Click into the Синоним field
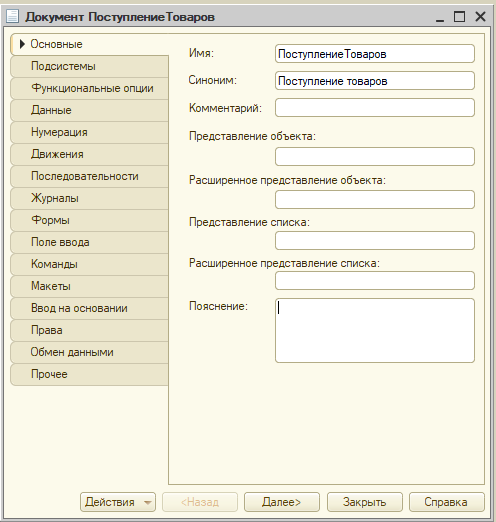 375,81
